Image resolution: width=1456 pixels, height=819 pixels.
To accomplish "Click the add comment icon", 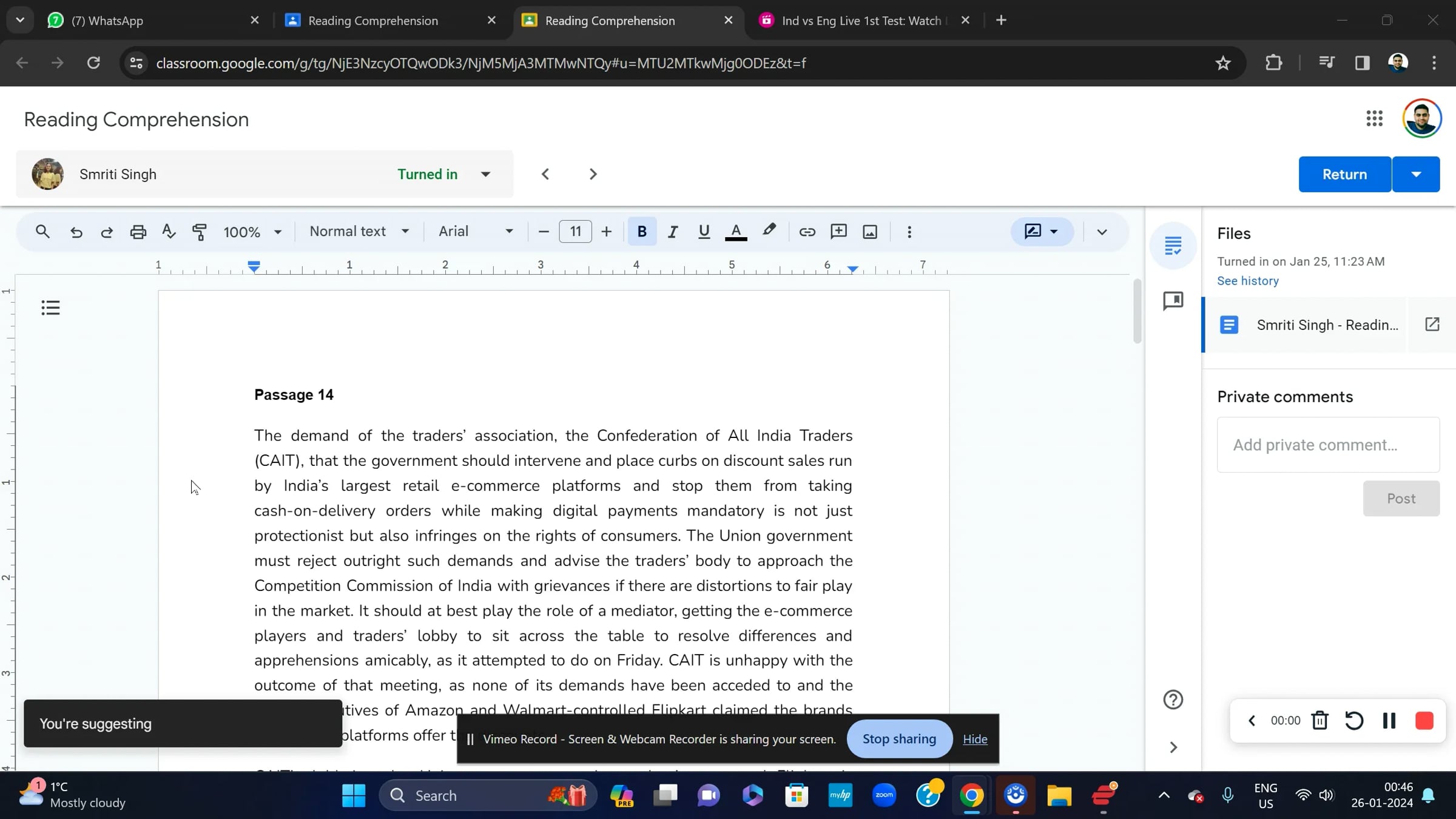I will [x=838, y=232].
